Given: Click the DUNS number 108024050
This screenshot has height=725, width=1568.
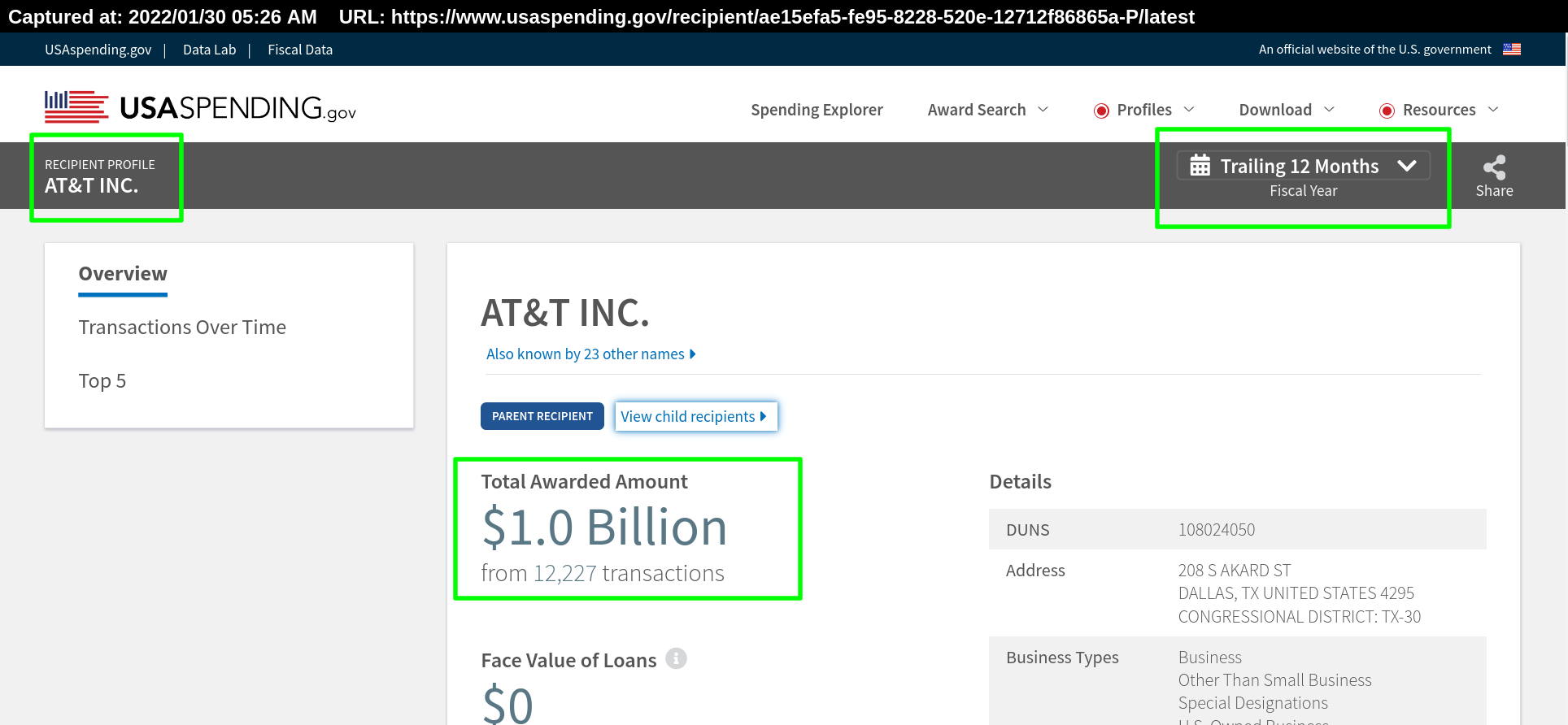Looking at the screenshot, I should point(1217,530).
